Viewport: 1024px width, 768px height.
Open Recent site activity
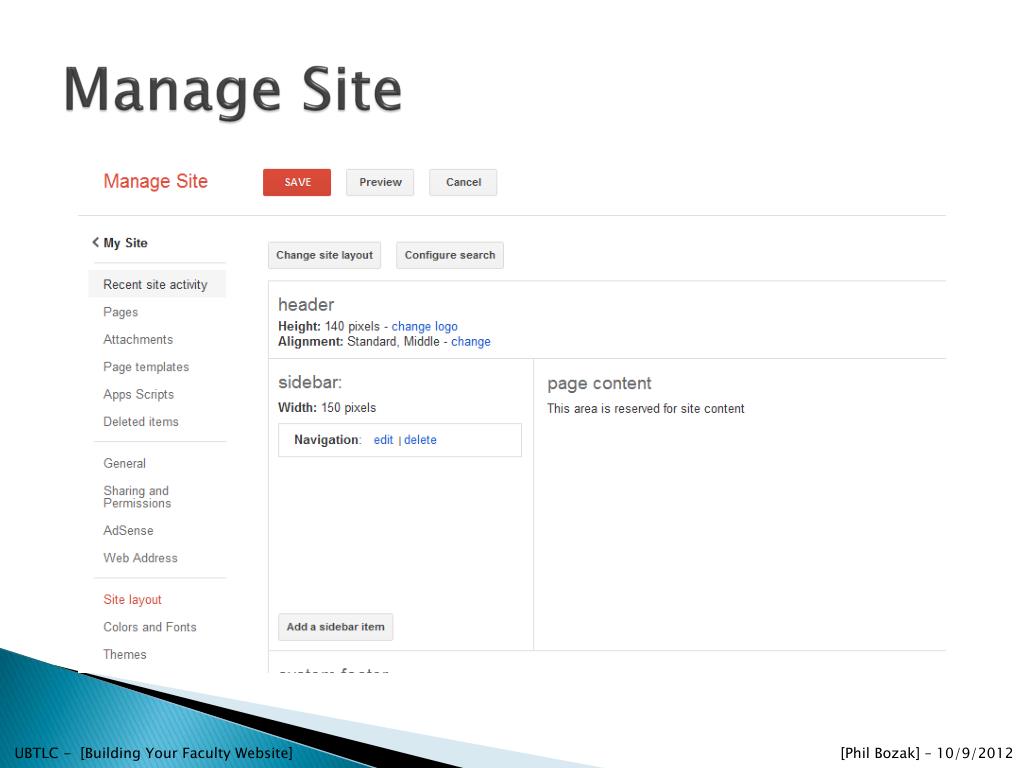click(157, 284)
